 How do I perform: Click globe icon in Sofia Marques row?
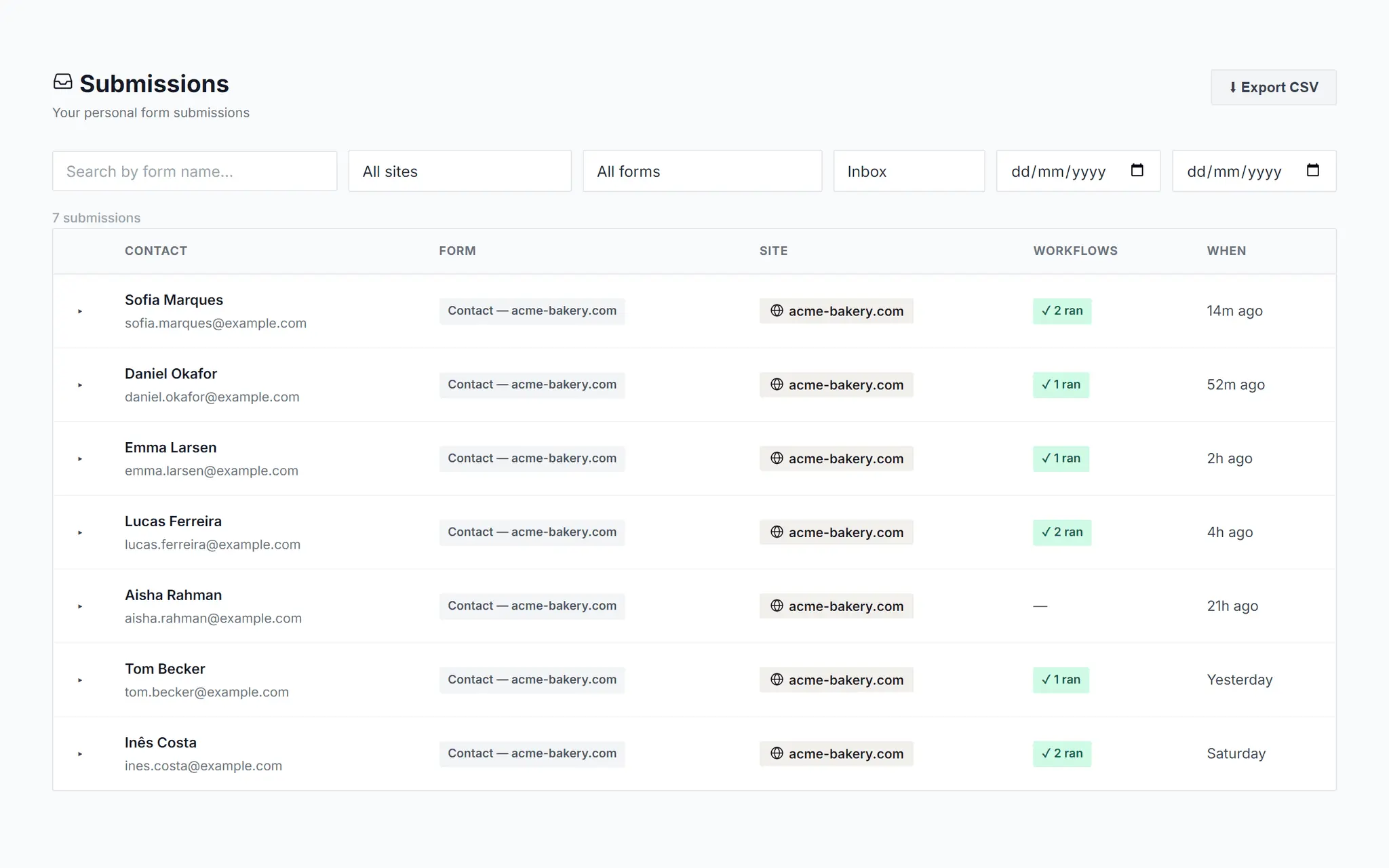tap(777, 311)
